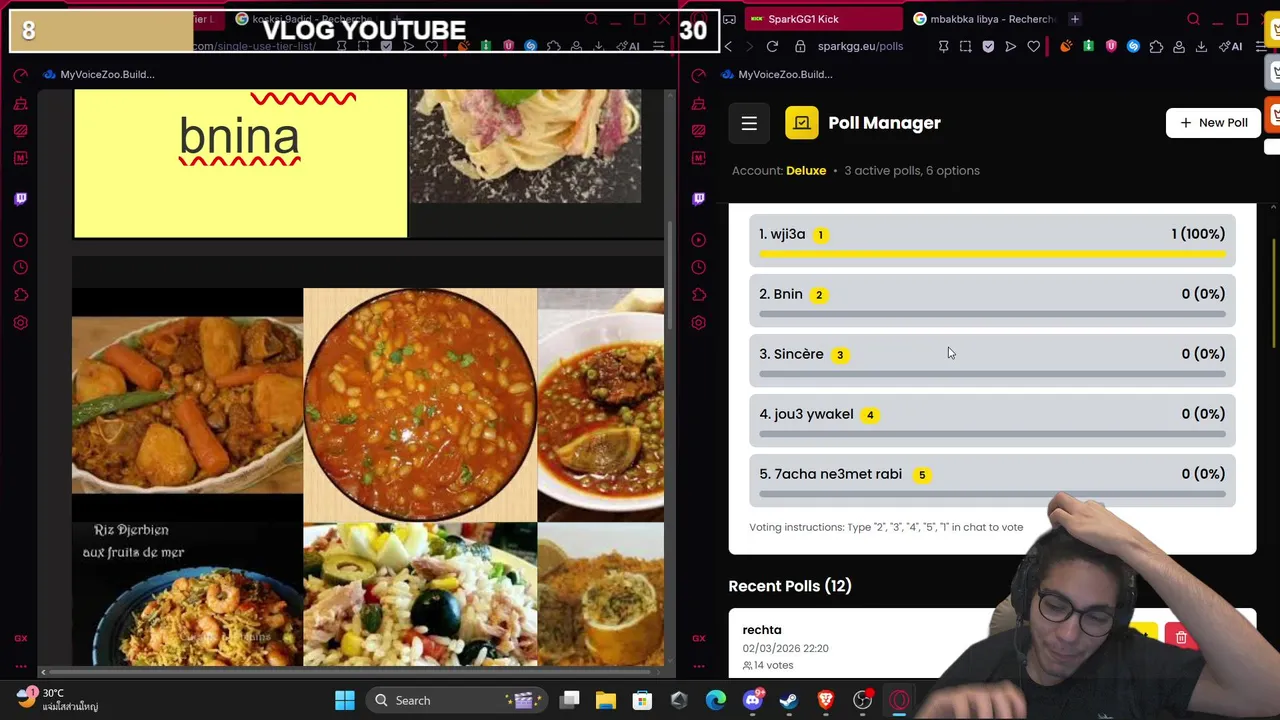Open downloads in the SparkGG window toolbar
1280x720 pixels.
(x=1201, y=46)
